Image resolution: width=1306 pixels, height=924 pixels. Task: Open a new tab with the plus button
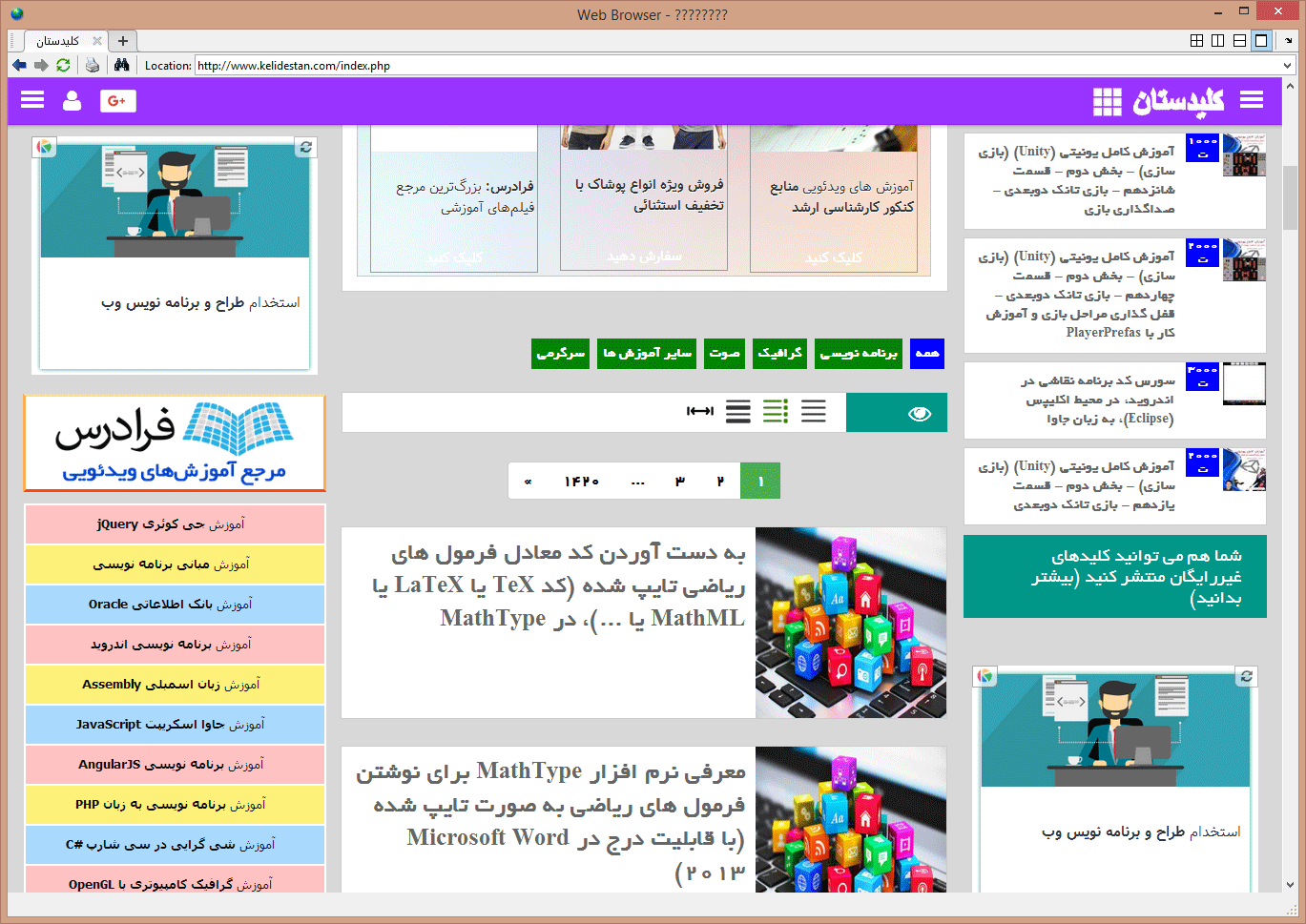pyautogui.click(x=122, y=41)
